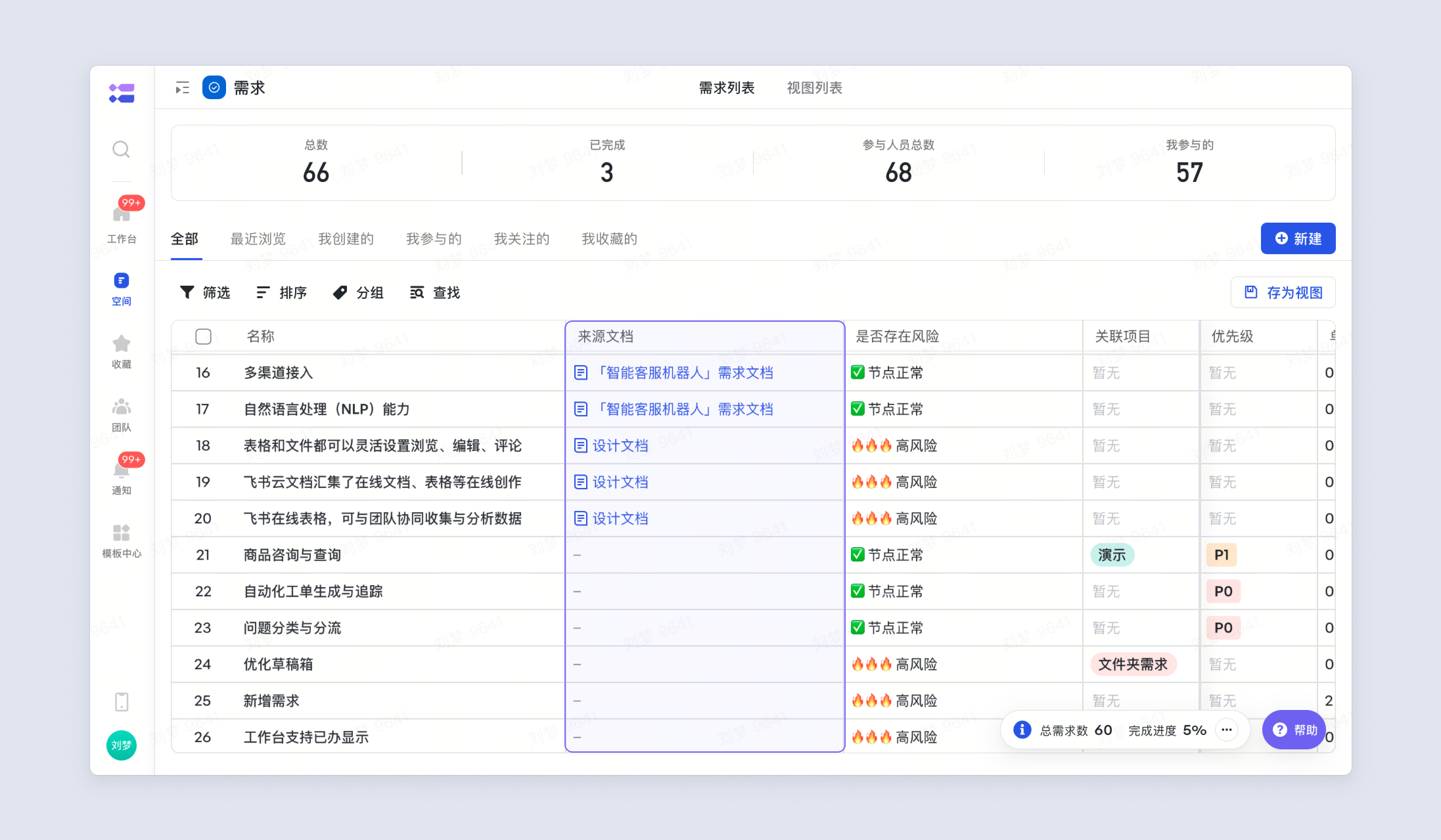Click document icon in row 20 来源文档
The image size is (1441, 840).
click(x=581, y=518)
